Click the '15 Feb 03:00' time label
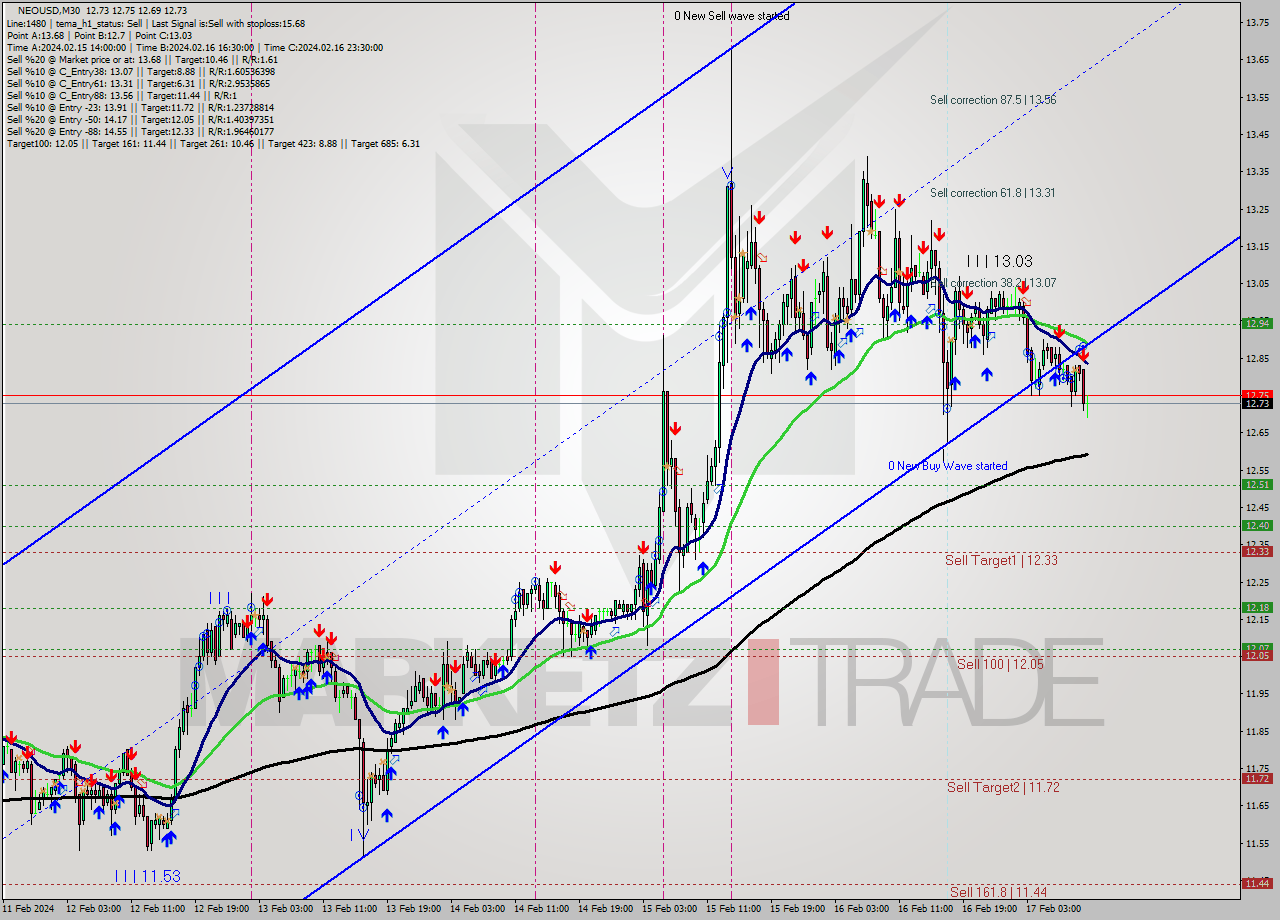1280x920 pixels. [672, 910]
